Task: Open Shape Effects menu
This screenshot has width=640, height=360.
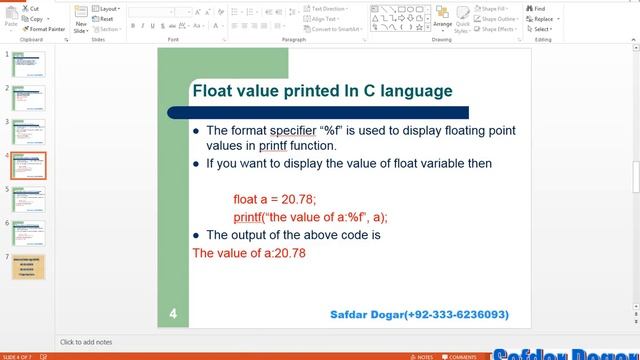Action: pos(496,29)
